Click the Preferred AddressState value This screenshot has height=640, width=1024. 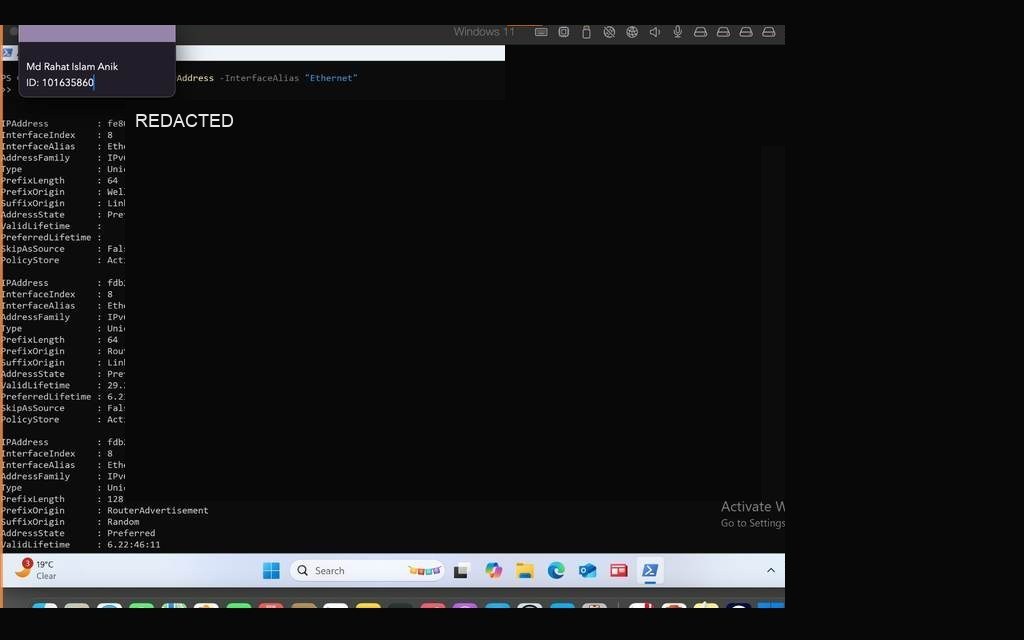(131, 534)
